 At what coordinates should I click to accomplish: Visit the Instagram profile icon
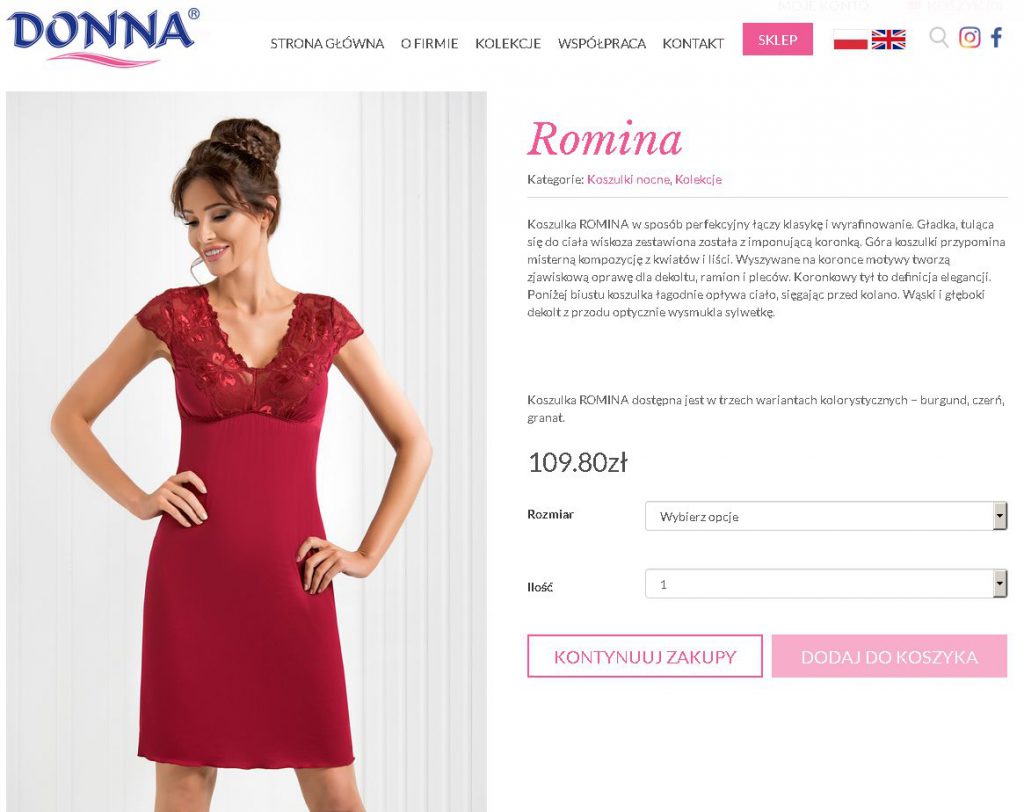pos(969,38)
